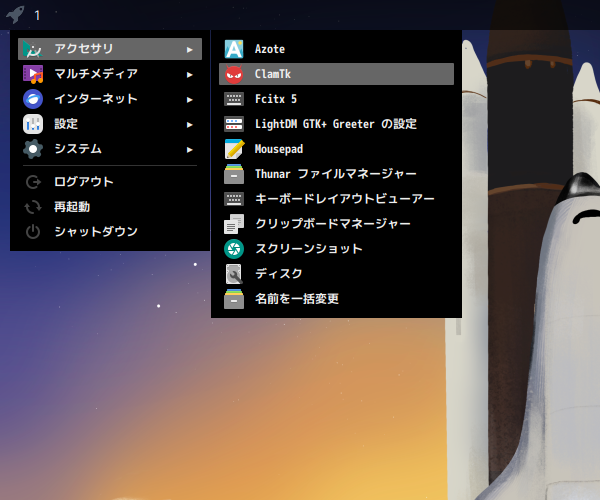Expand the アクセサリ submenu arrow
The image size is (600, 500).
189,50
